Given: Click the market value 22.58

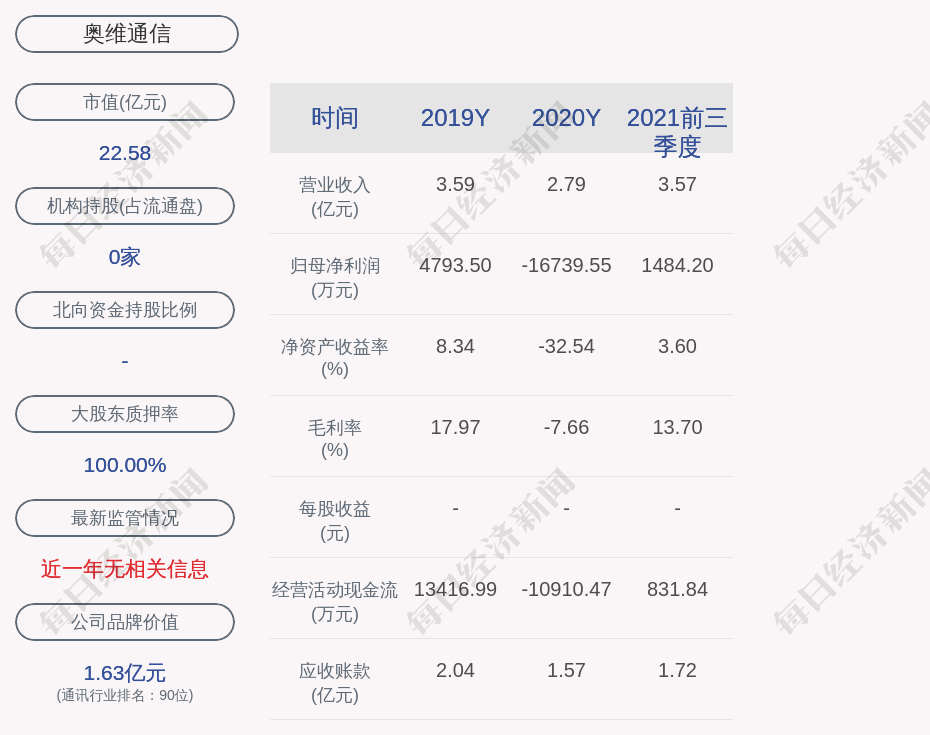Looking at the screenshot, I should [125, 153].
